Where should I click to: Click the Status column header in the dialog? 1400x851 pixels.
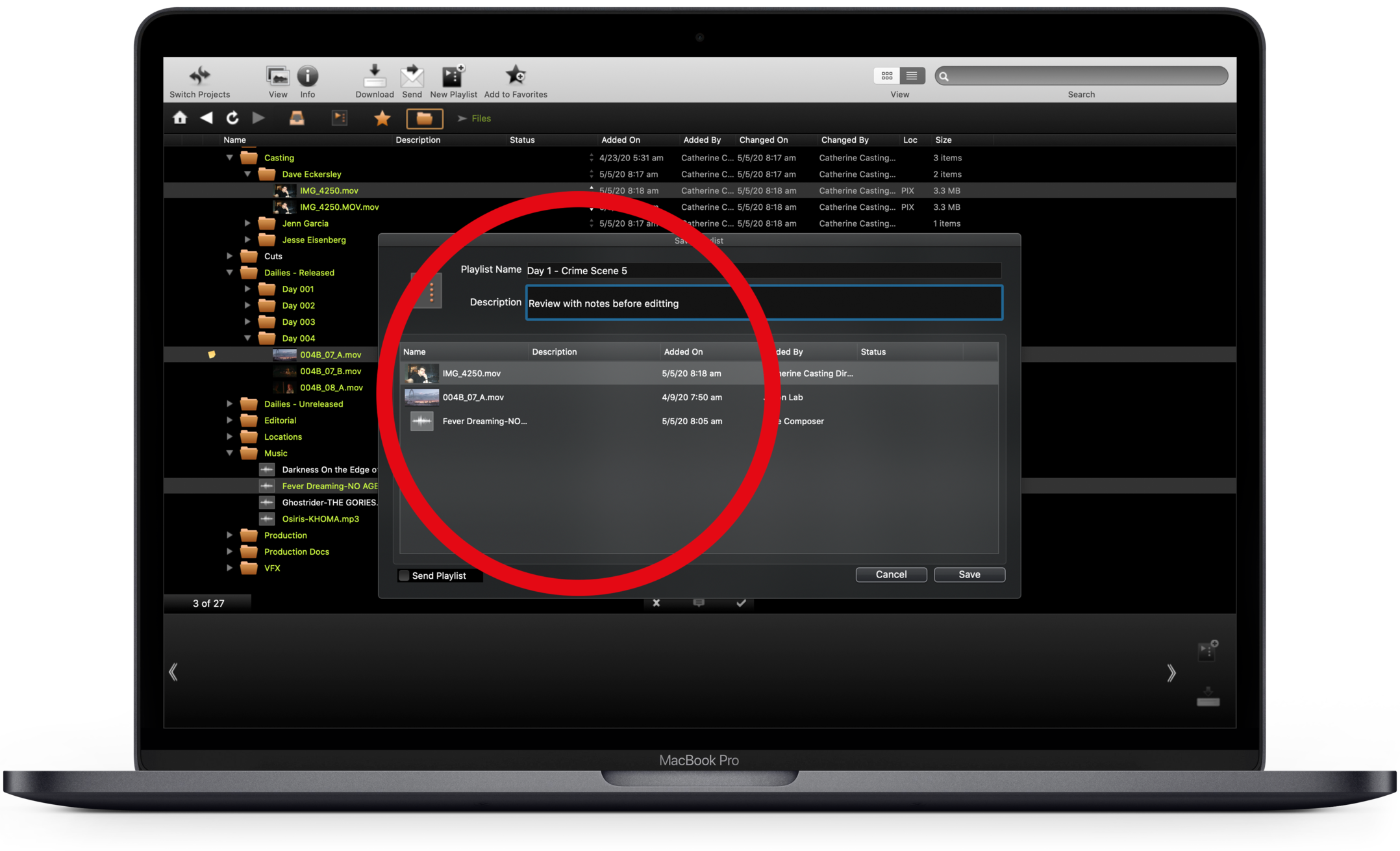873,351
